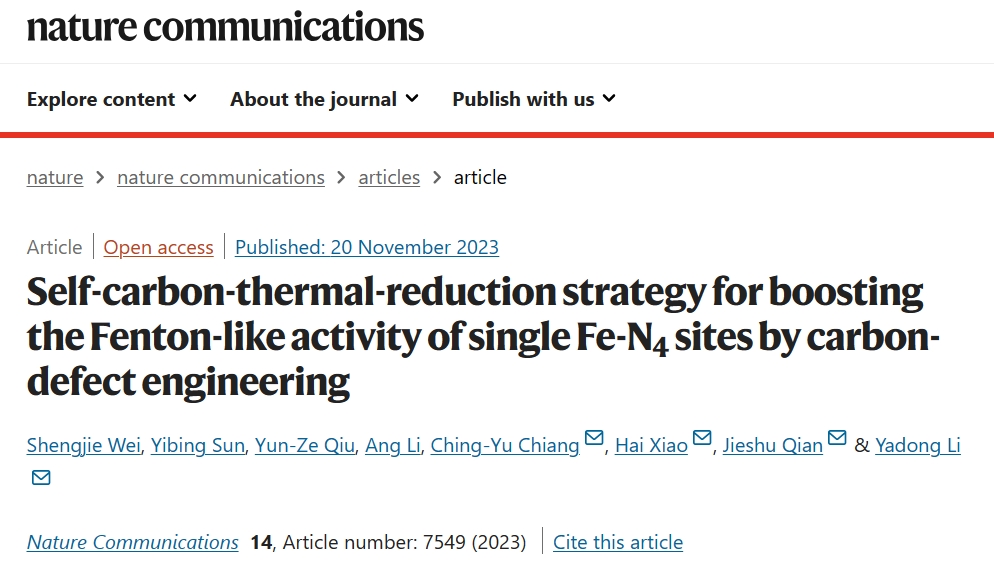The width and height of the screenshot is (994, 561).
Task: Expand the Publish with us menu
Action: tap(534, 100)
